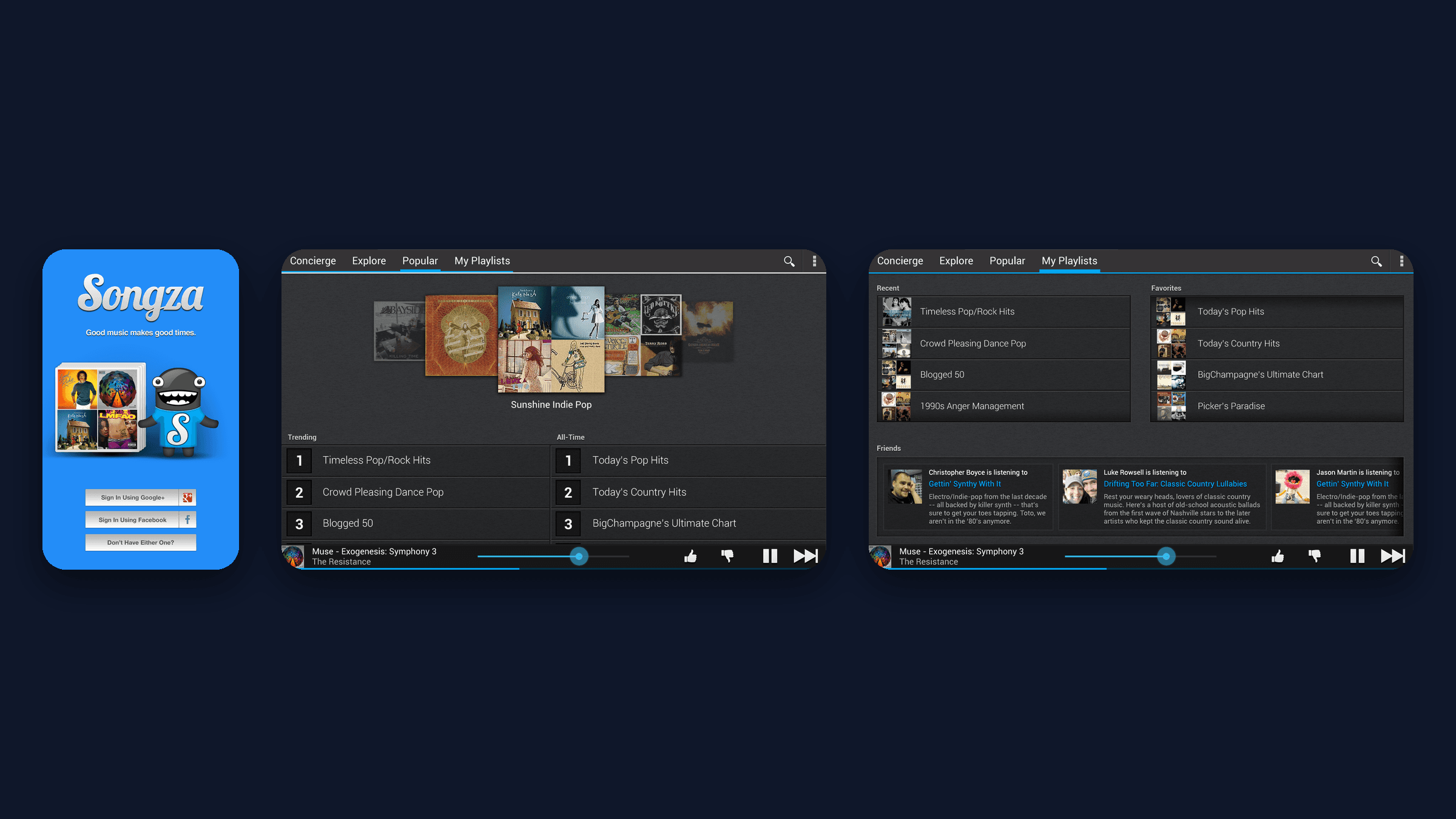Tap song title Muse - Exogenesis in Popular screen
The image size is (1456, 819).
click(374, 551)
